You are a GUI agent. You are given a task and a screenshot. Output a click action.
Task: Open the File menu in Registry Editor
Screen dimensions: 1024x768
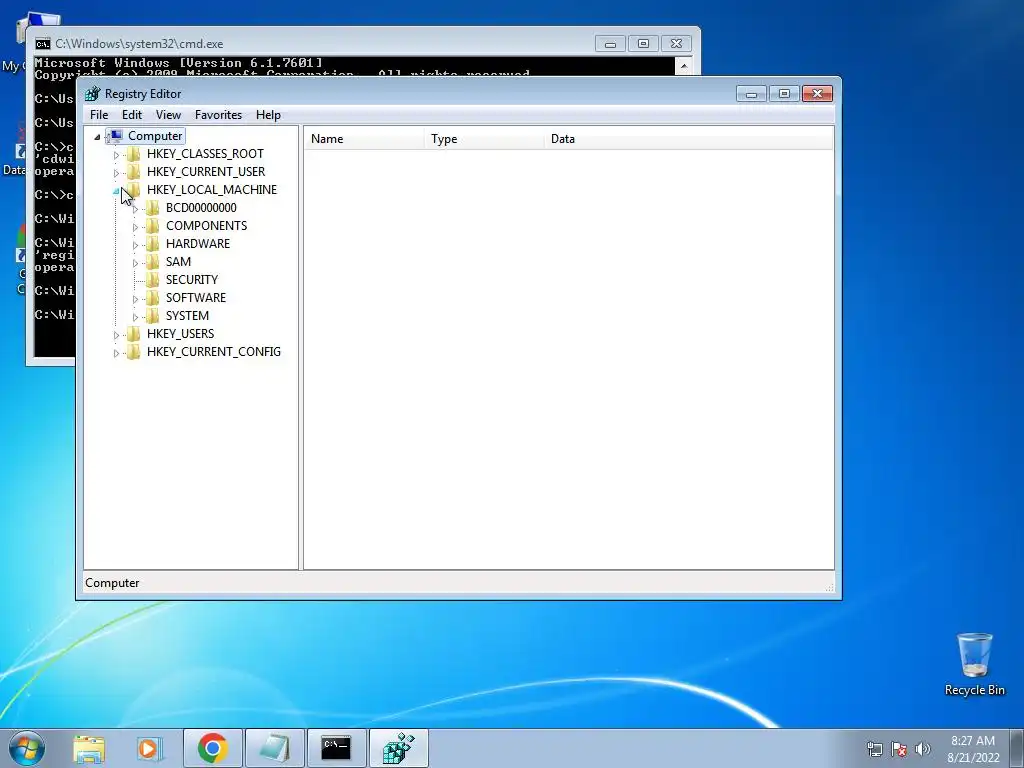click(99, 115)
